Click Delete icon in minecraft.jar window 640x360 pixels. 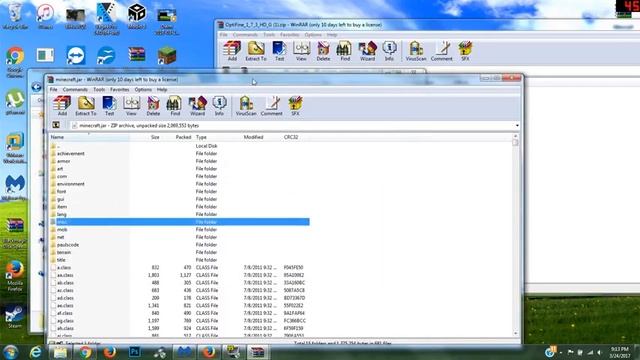[153, 106]
